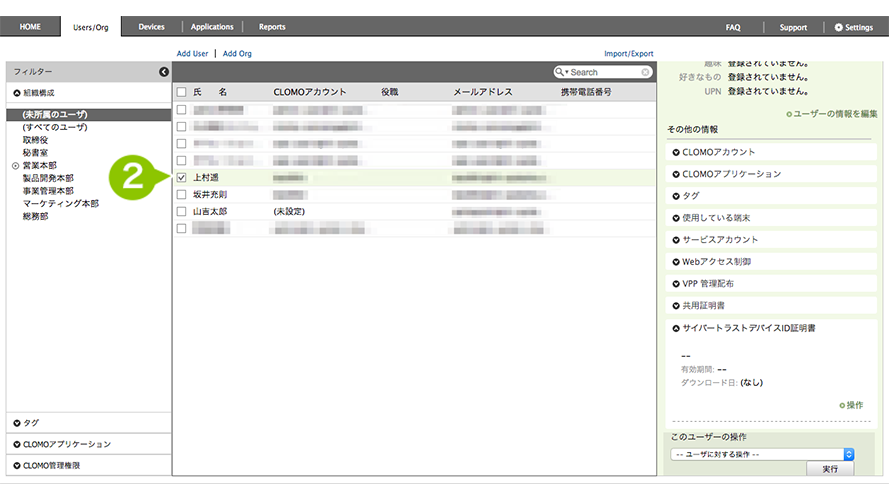Check the 坂井充則 row checkbox

click(x=181, y=194)
